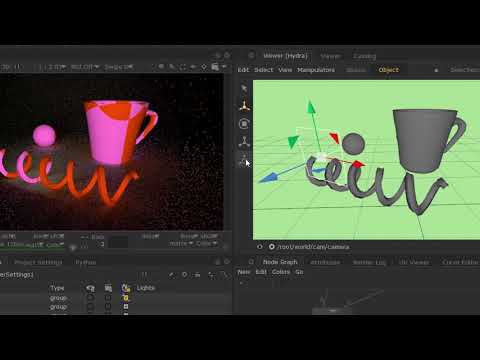Click the render column header icon
The image size is (480, 360).
108,288
